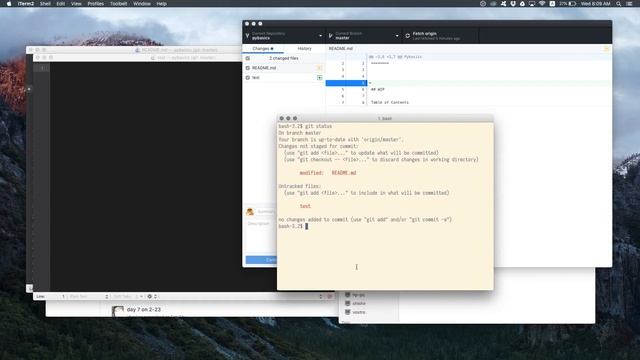The image size is (640, 360).
Task: Click the red 'test' untracked file in terminal
Action: pyautogui.click(x=305, y=206)
